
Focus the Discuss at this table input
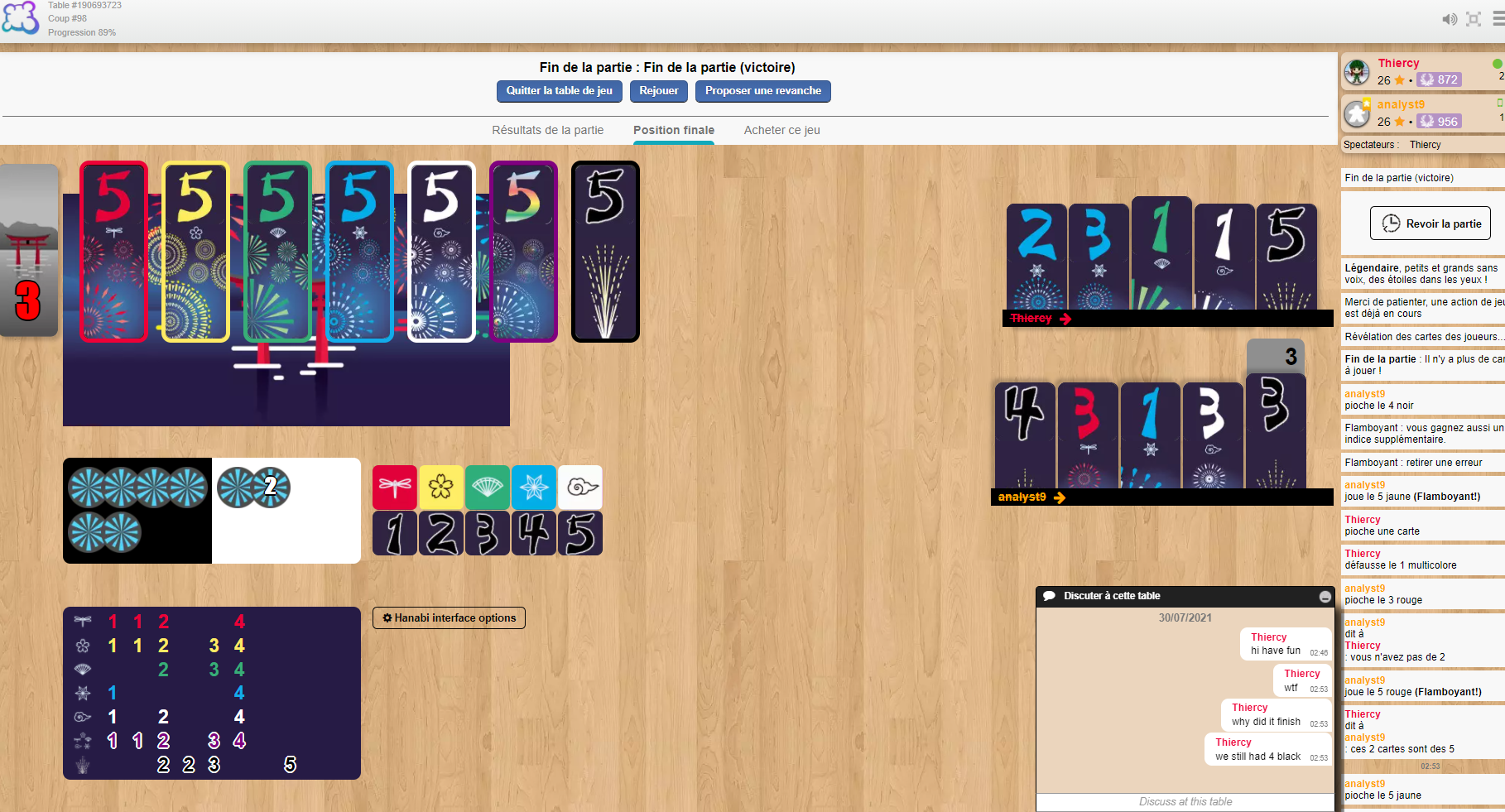pyautogui.click(x=1185, y=802)
